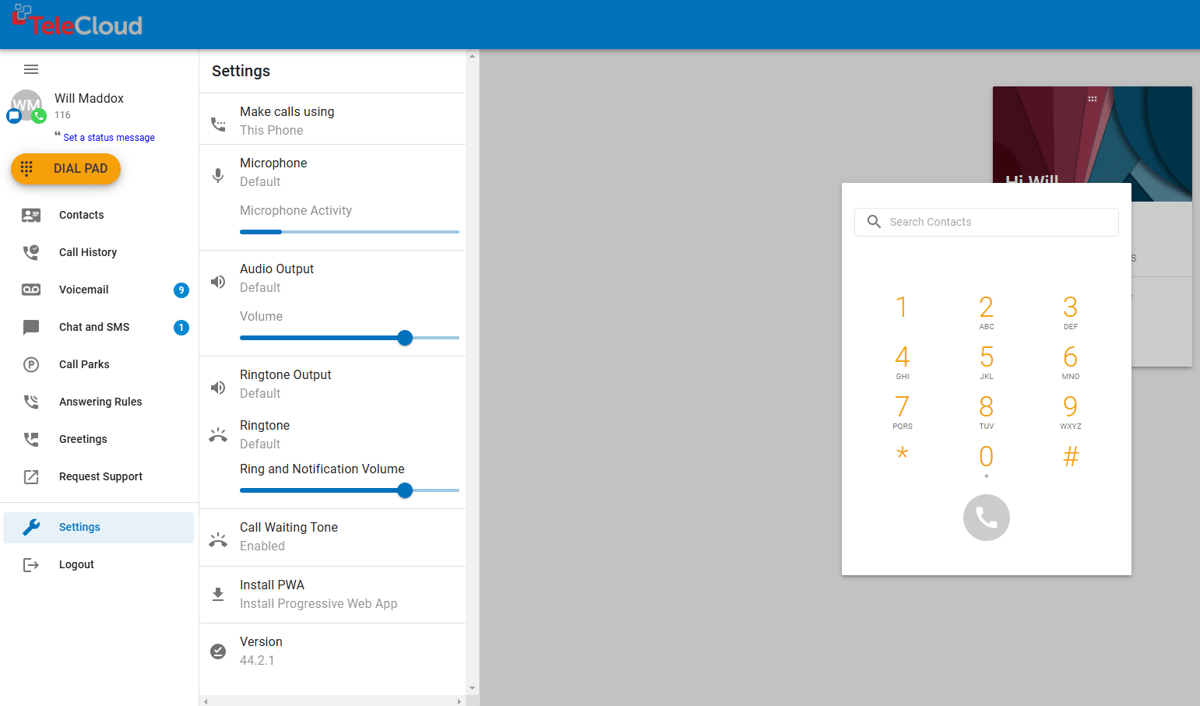
Task: Click the Call Parks icon
Action: tap(31, 365)
